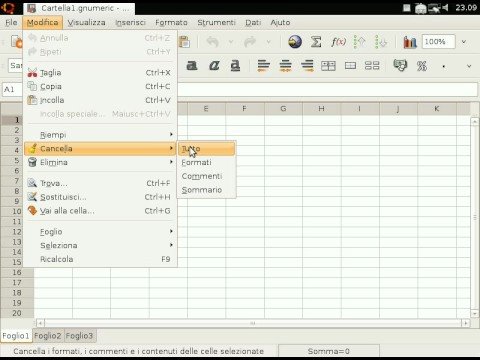Align cell text right
This screenshot has height=360, width=480.
click(307, 66)
